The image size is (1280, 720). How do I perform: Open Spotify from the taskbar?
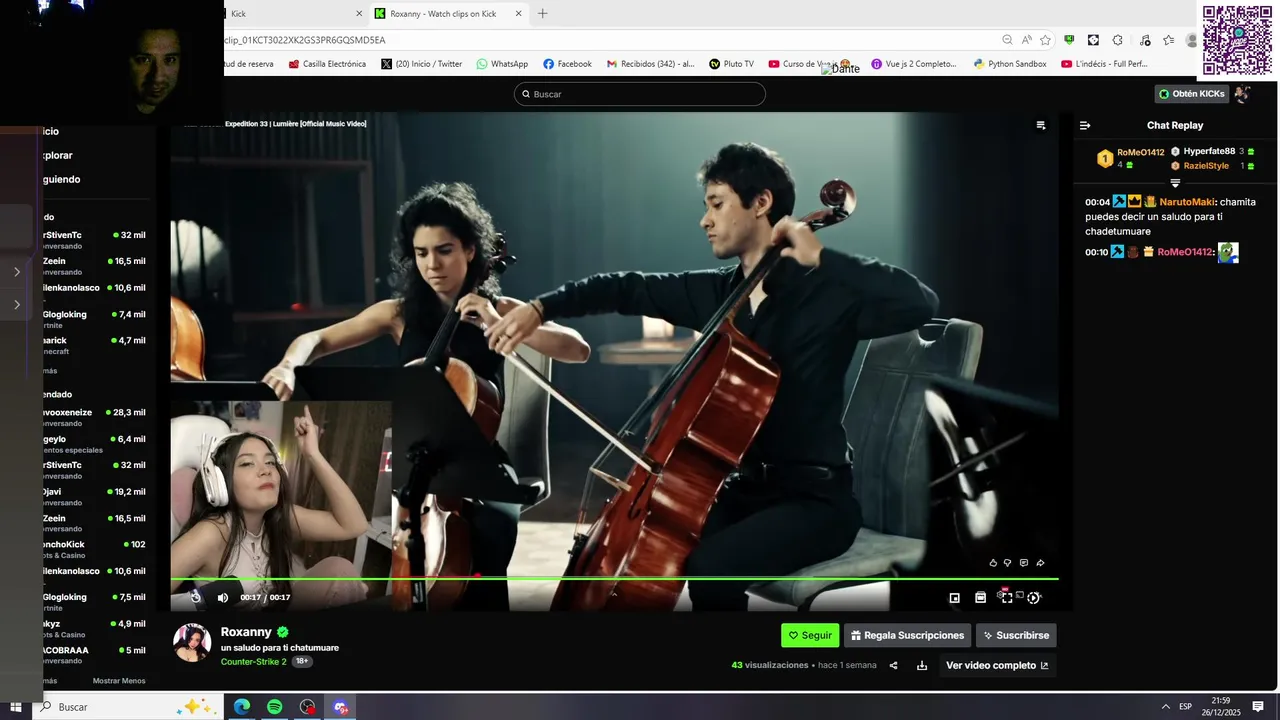275,707
